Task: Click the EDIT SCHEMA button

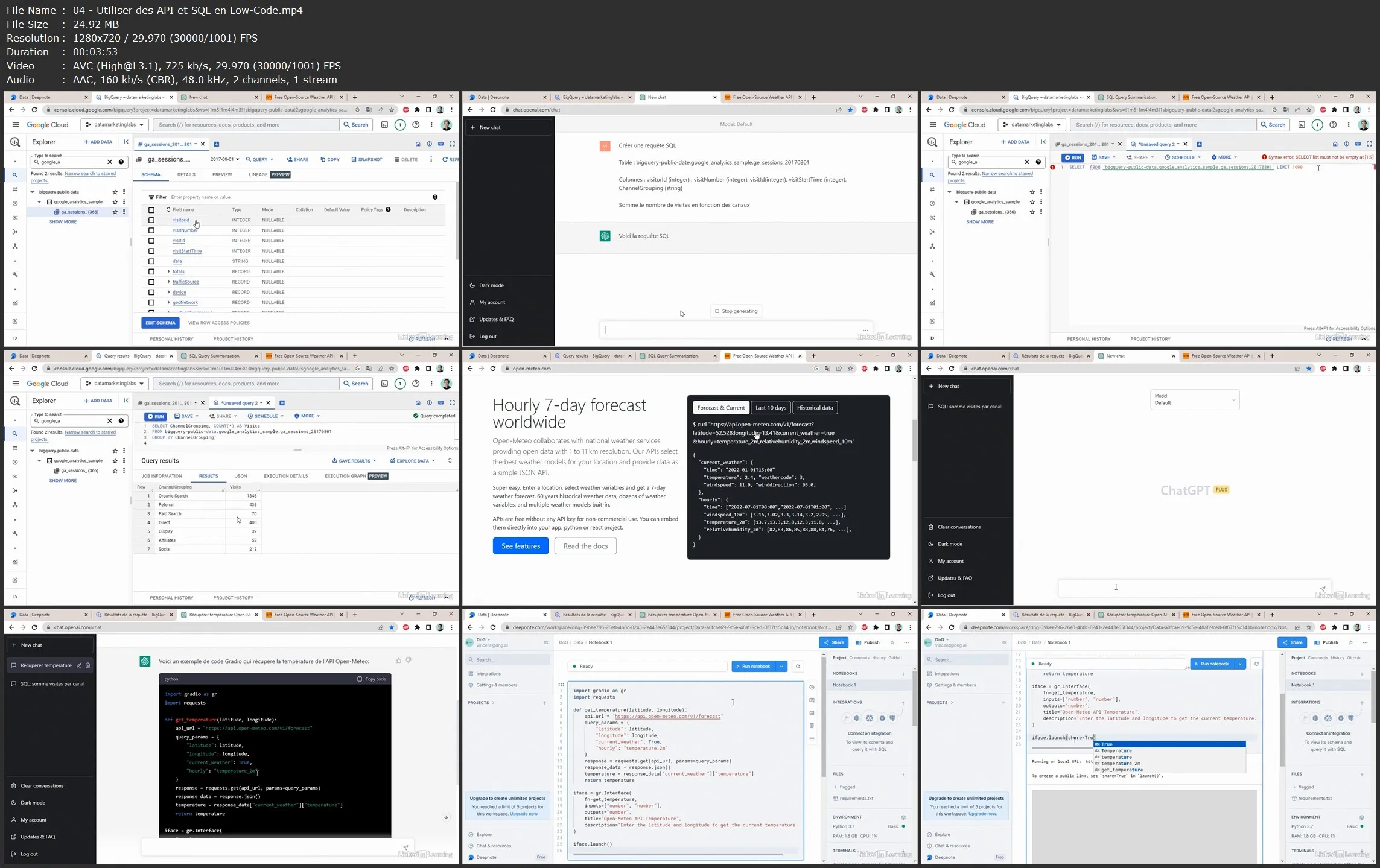Action: [161, 323]
